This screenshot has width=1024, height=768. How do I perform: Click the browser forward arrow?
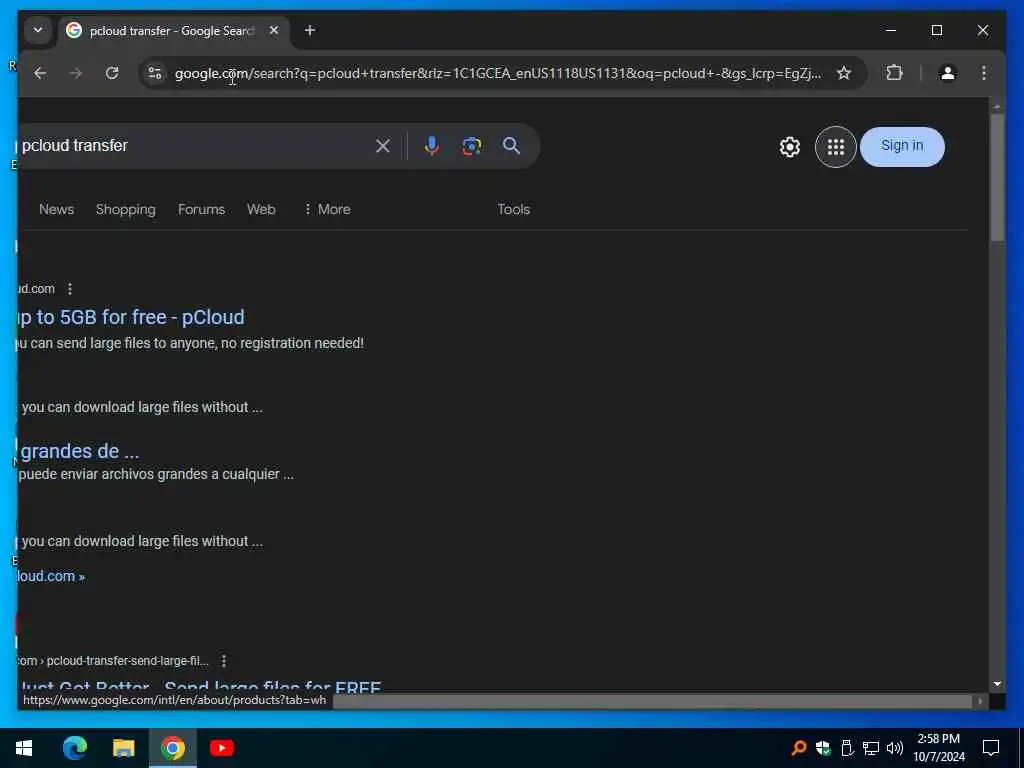pyautogui.click(x=76, y=73)
